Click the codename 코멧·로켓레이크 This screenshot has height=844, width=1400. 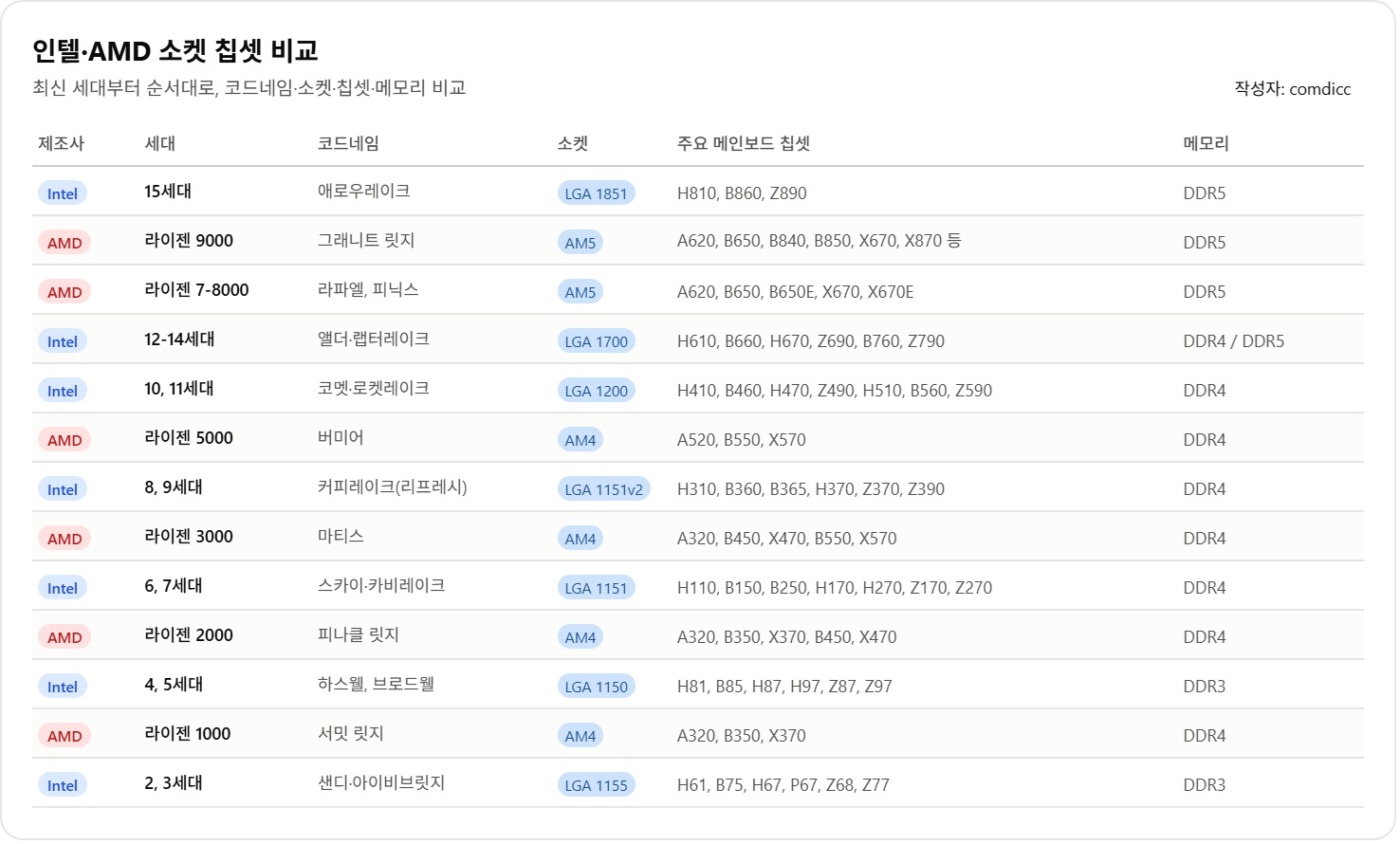[374, 389]
